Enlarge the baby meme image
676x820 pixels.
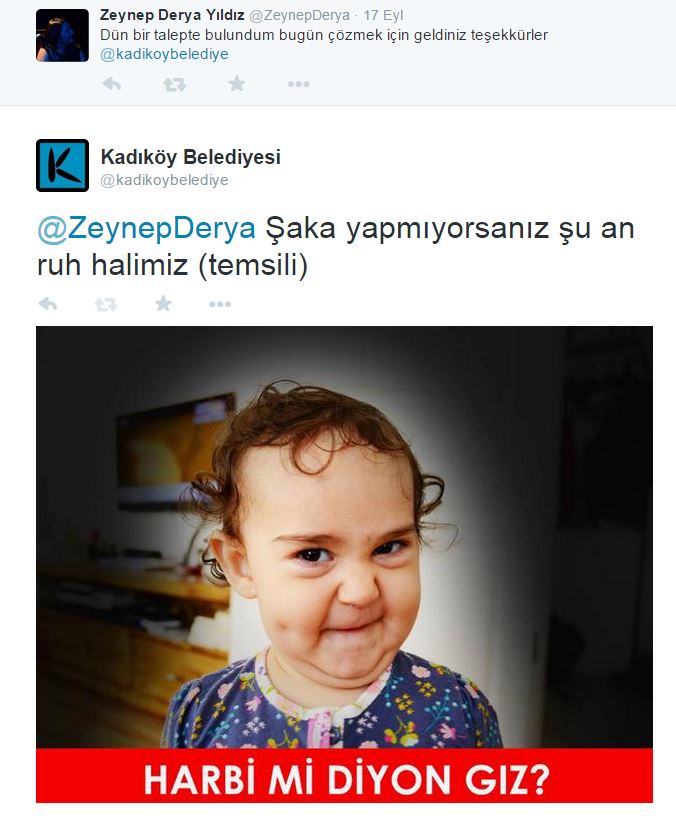tap(345, 537)
